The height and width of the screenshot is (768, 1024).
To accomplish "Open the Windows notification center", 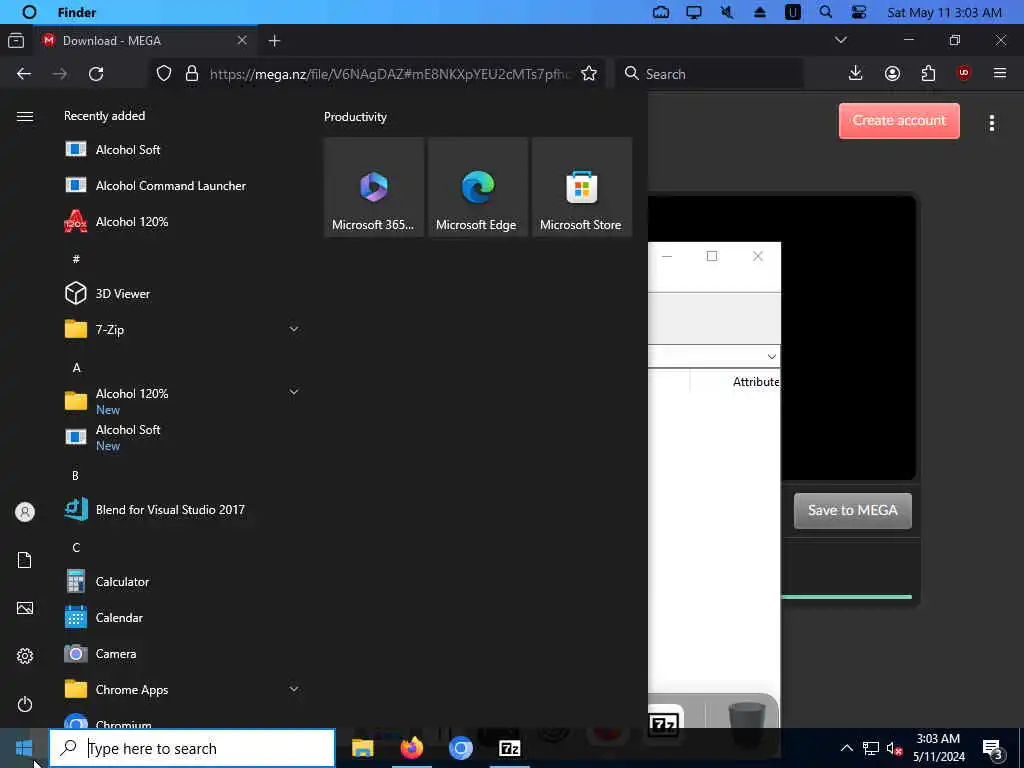I will [993, 749].
